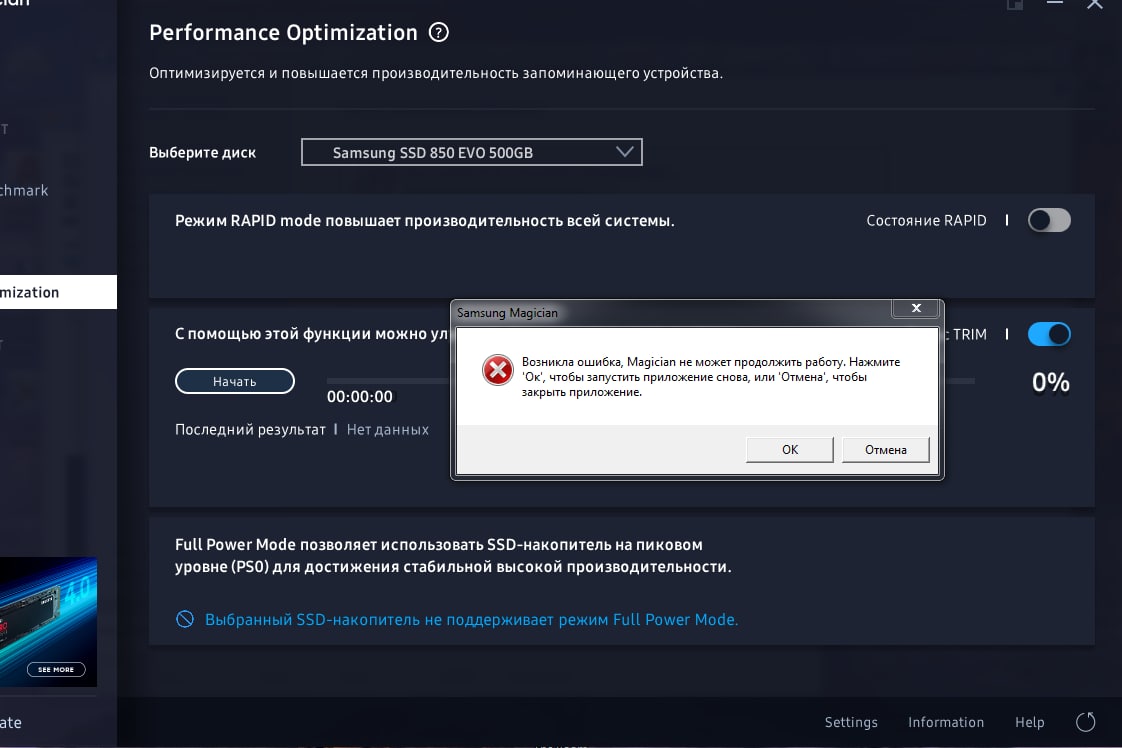
Task: Click the 'Выбранный SSD-накопитель не поддерживает' message
Action: point(472,619)
